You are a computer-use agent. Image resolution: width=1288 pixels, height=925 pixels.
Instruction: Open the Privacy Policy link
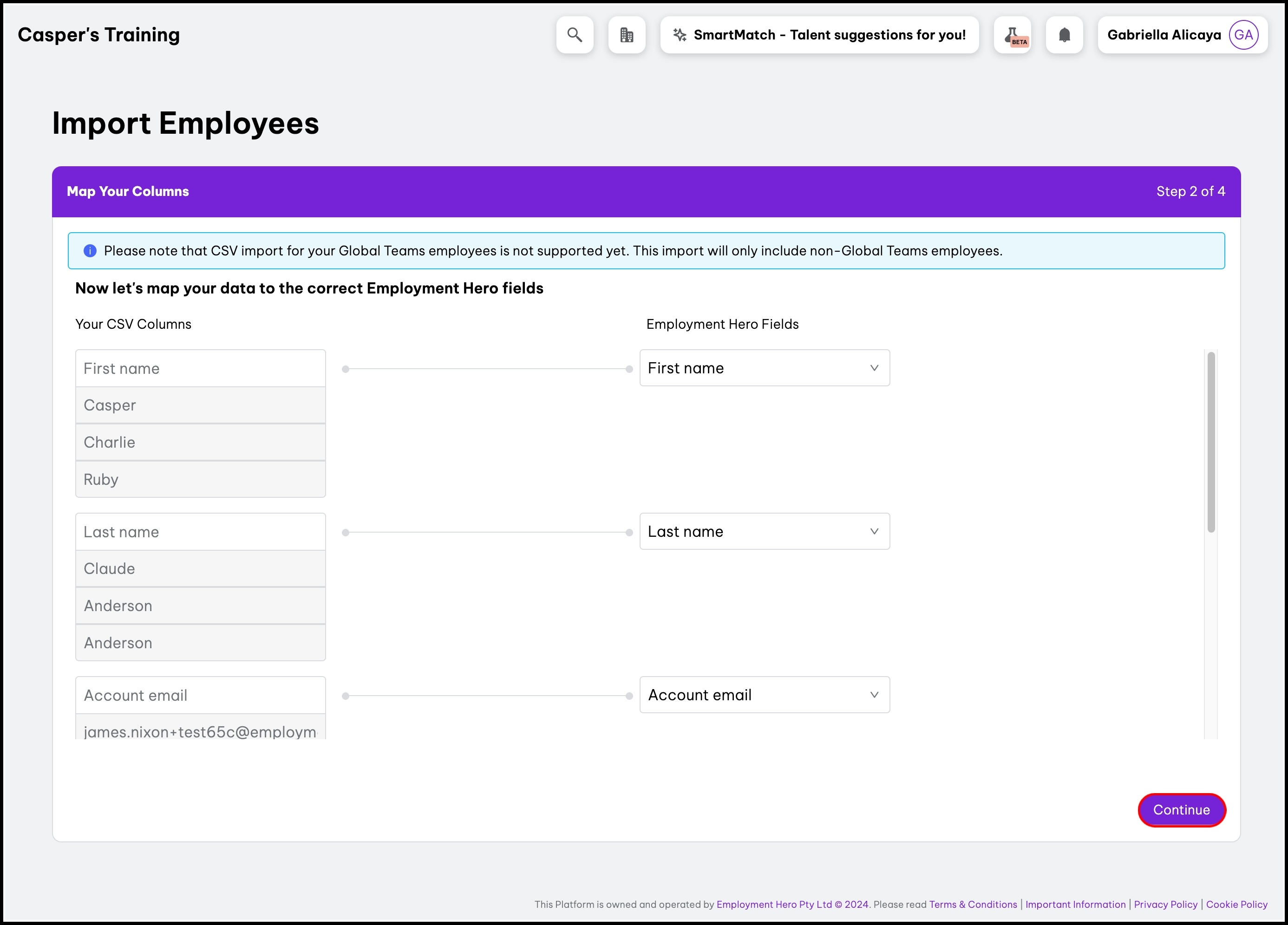[1165, 904]
